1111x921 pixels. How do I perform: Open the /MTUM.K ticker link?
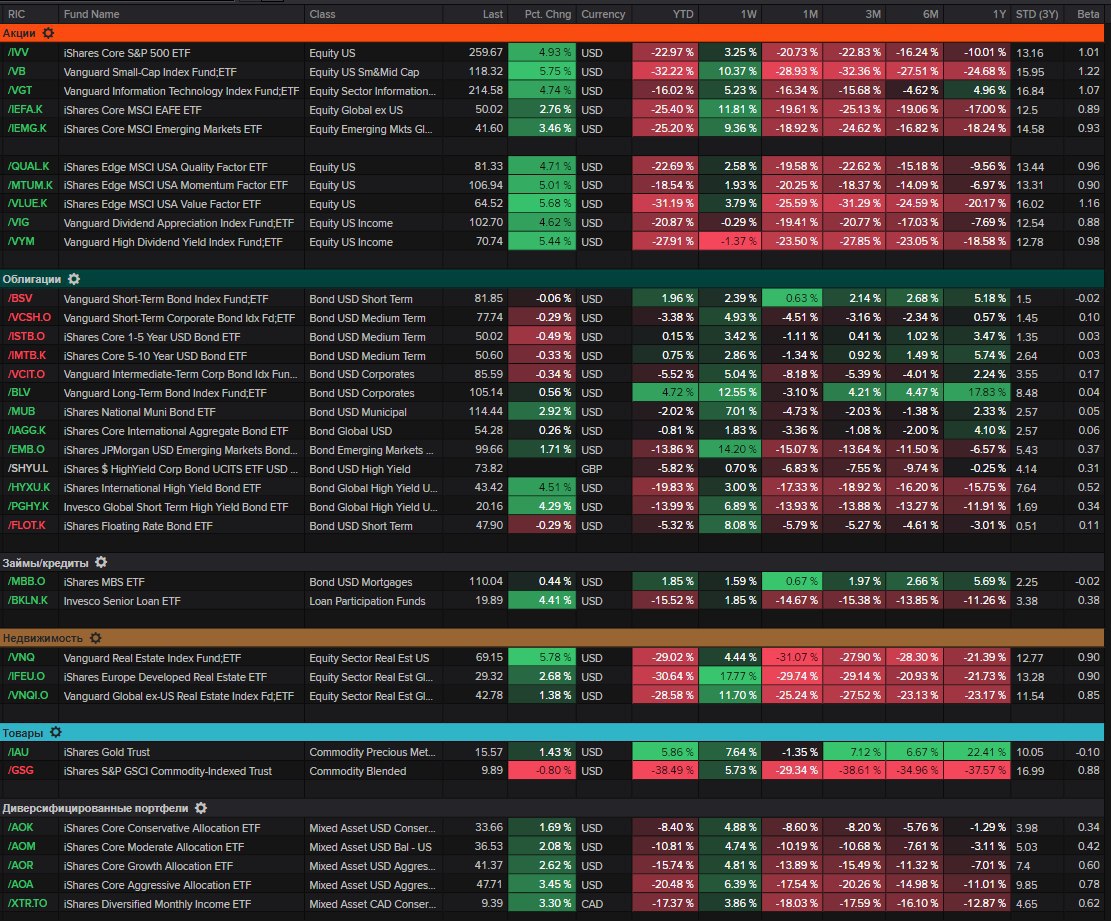(30, 185)
